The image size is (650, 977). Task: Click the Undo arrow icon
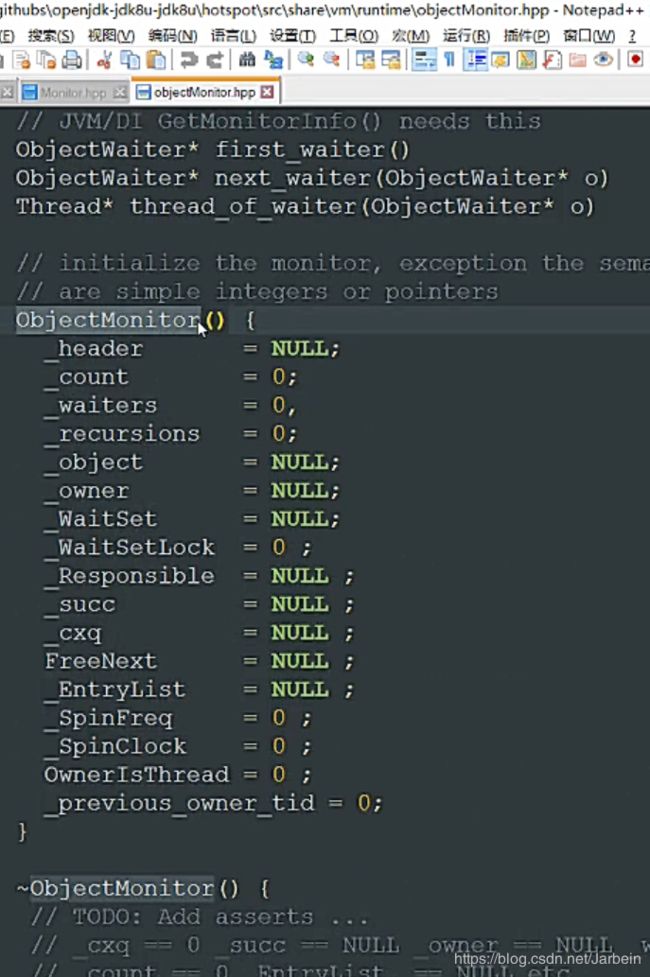coord(189,60)
